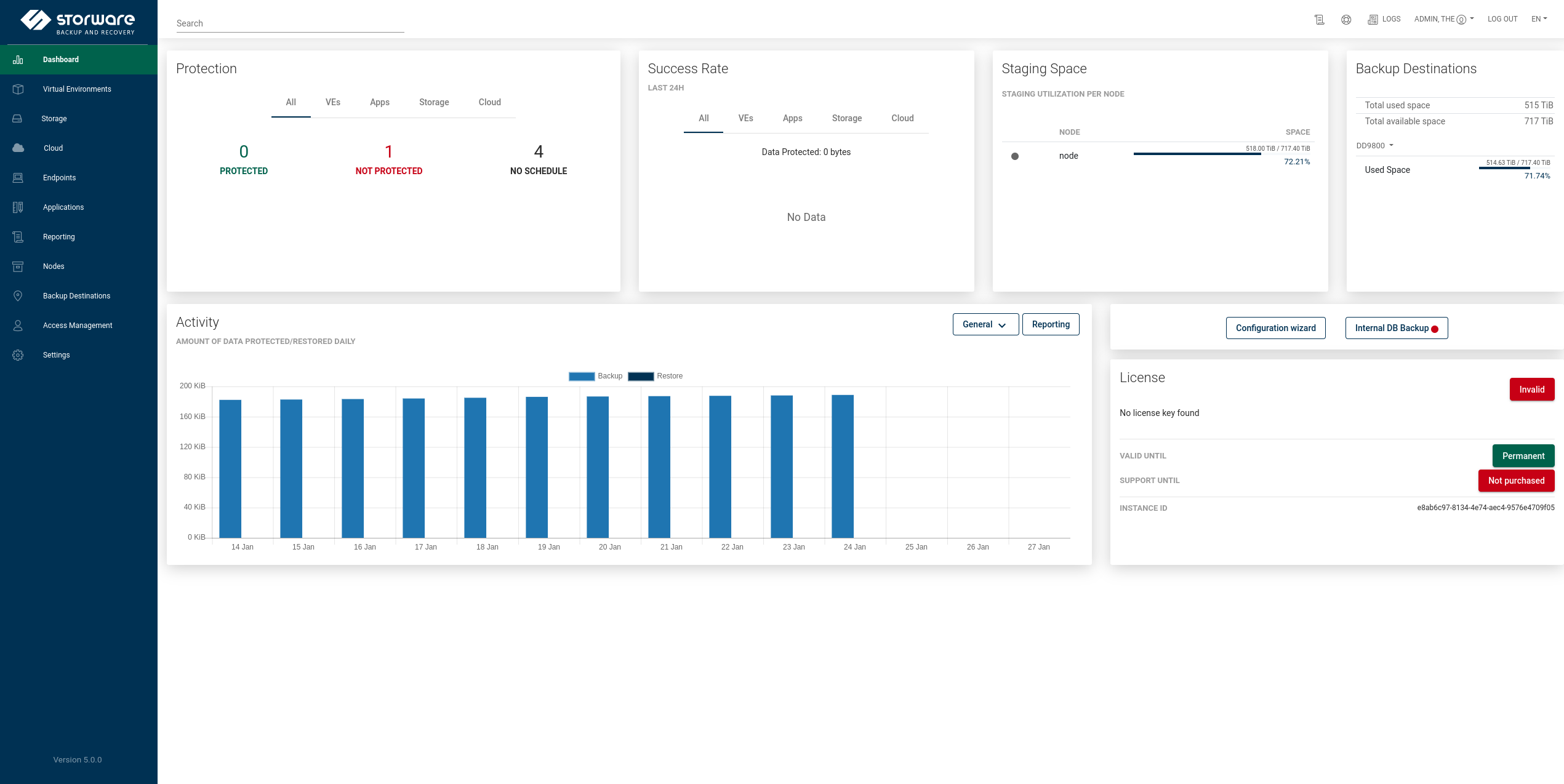Click the Search input field
This screenshot has width=1564, height=784.
pyautogui.click(x=291, y=23)
